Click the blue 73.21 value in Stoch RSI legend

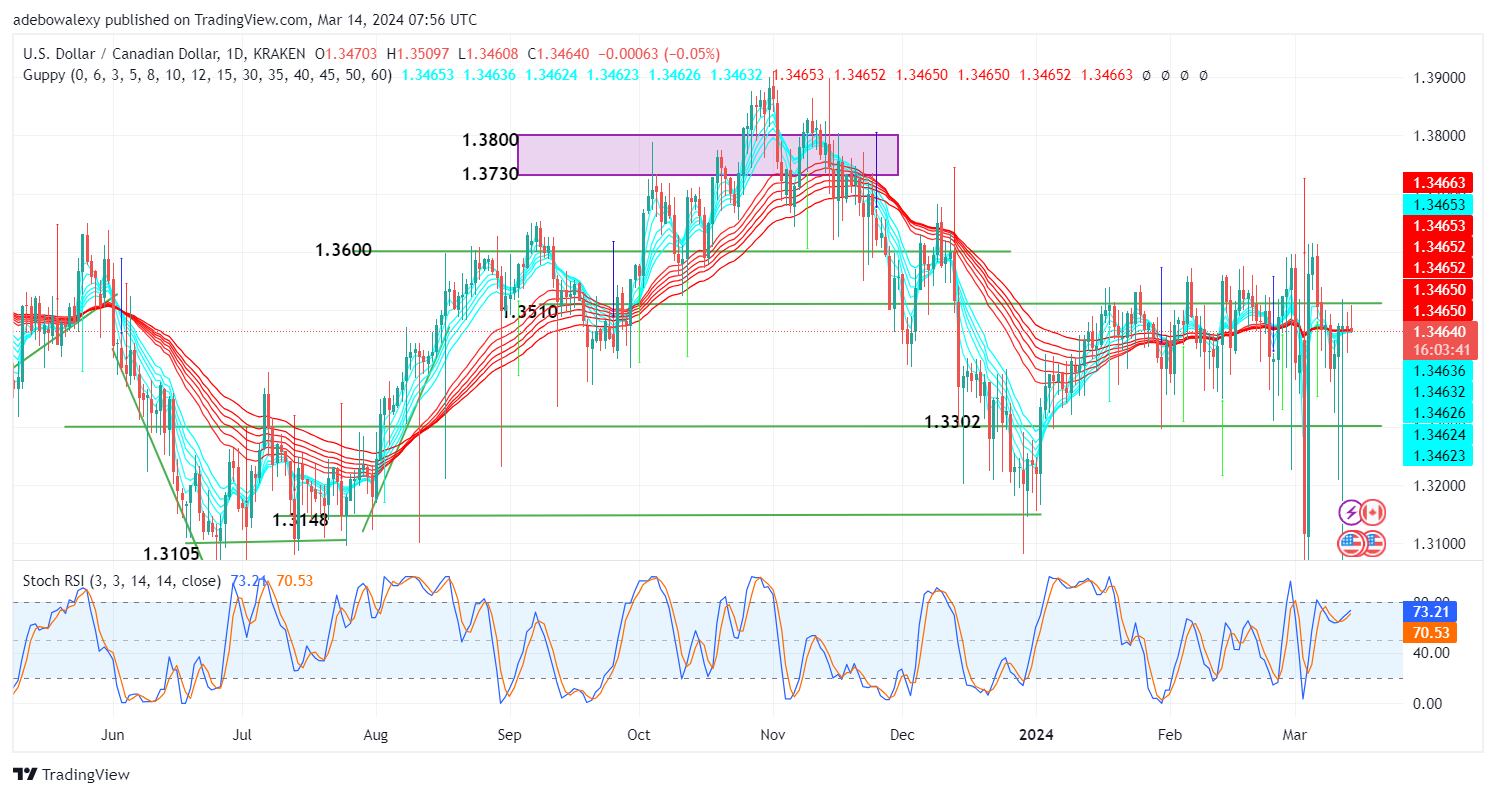pyautogui.click(x=248, y=580)
